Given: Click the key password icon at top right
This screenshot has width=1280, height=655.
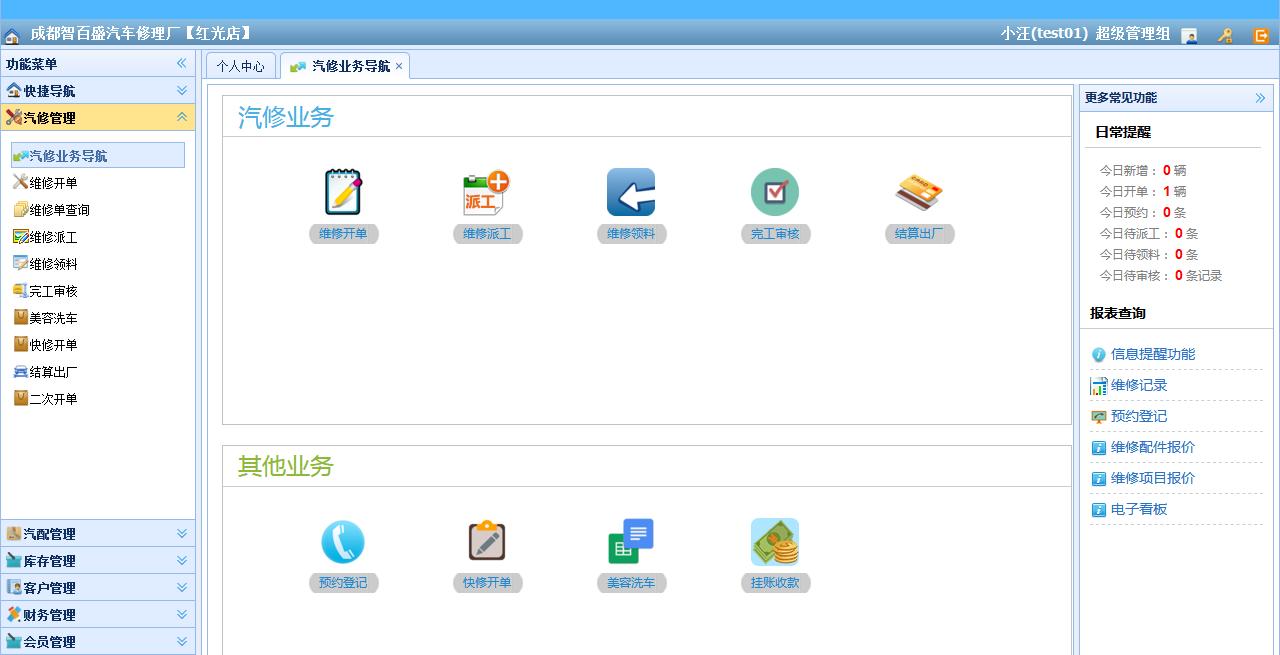Looking at the screenshot, I should pyautogui.click(x=1225, y=36).
